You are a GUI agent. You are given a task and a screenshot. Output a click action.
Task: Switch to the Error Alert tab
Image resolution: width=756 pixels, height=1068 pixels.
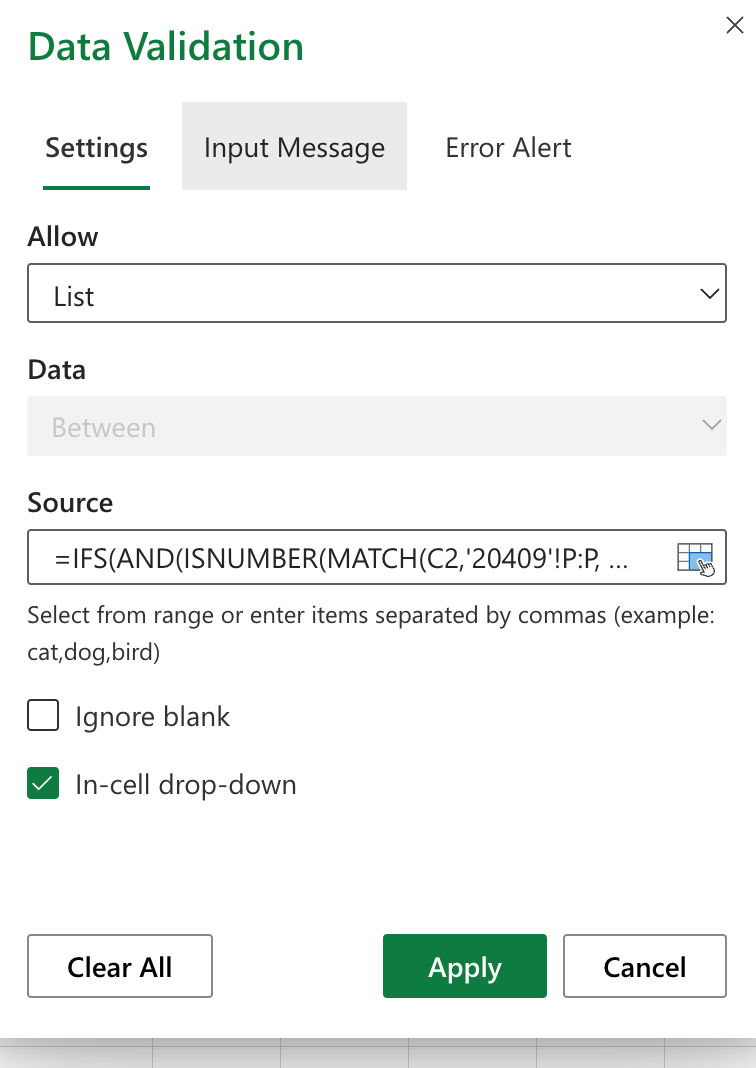[x=507, y=147]
